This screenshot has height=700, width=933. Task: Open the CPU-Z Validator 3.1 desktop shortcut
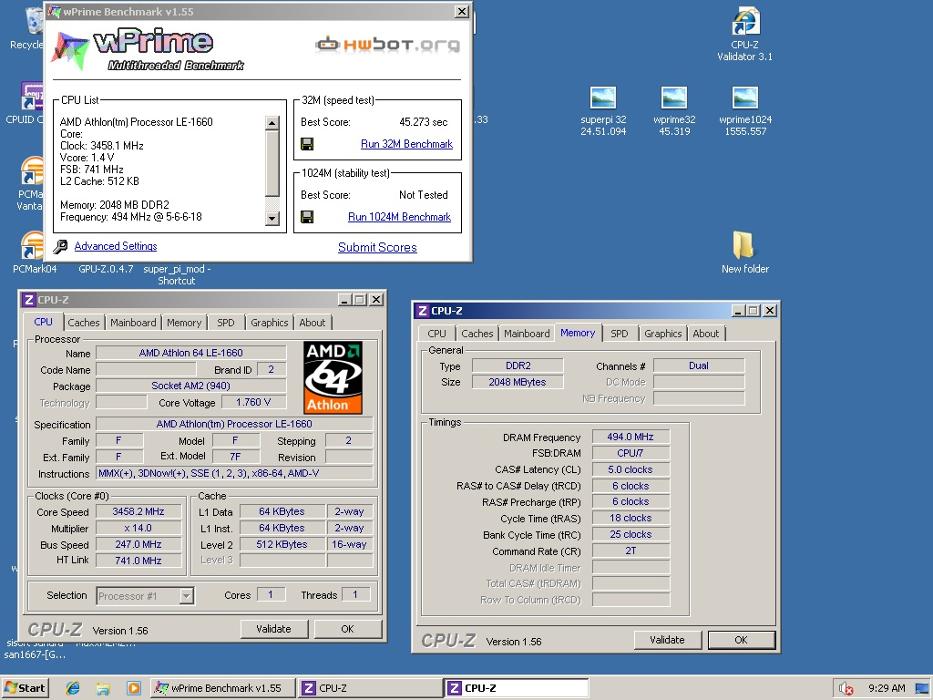[x=745, y=21]
